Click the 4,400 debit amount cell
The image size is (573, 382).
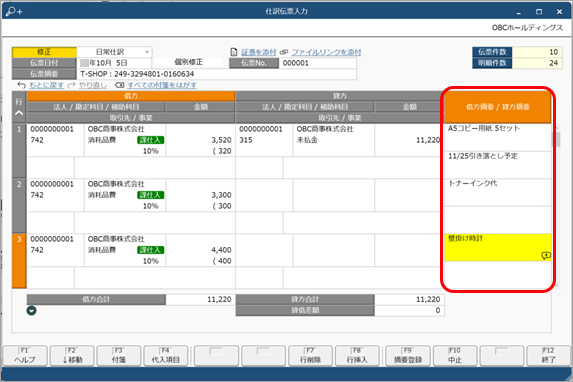200,250
